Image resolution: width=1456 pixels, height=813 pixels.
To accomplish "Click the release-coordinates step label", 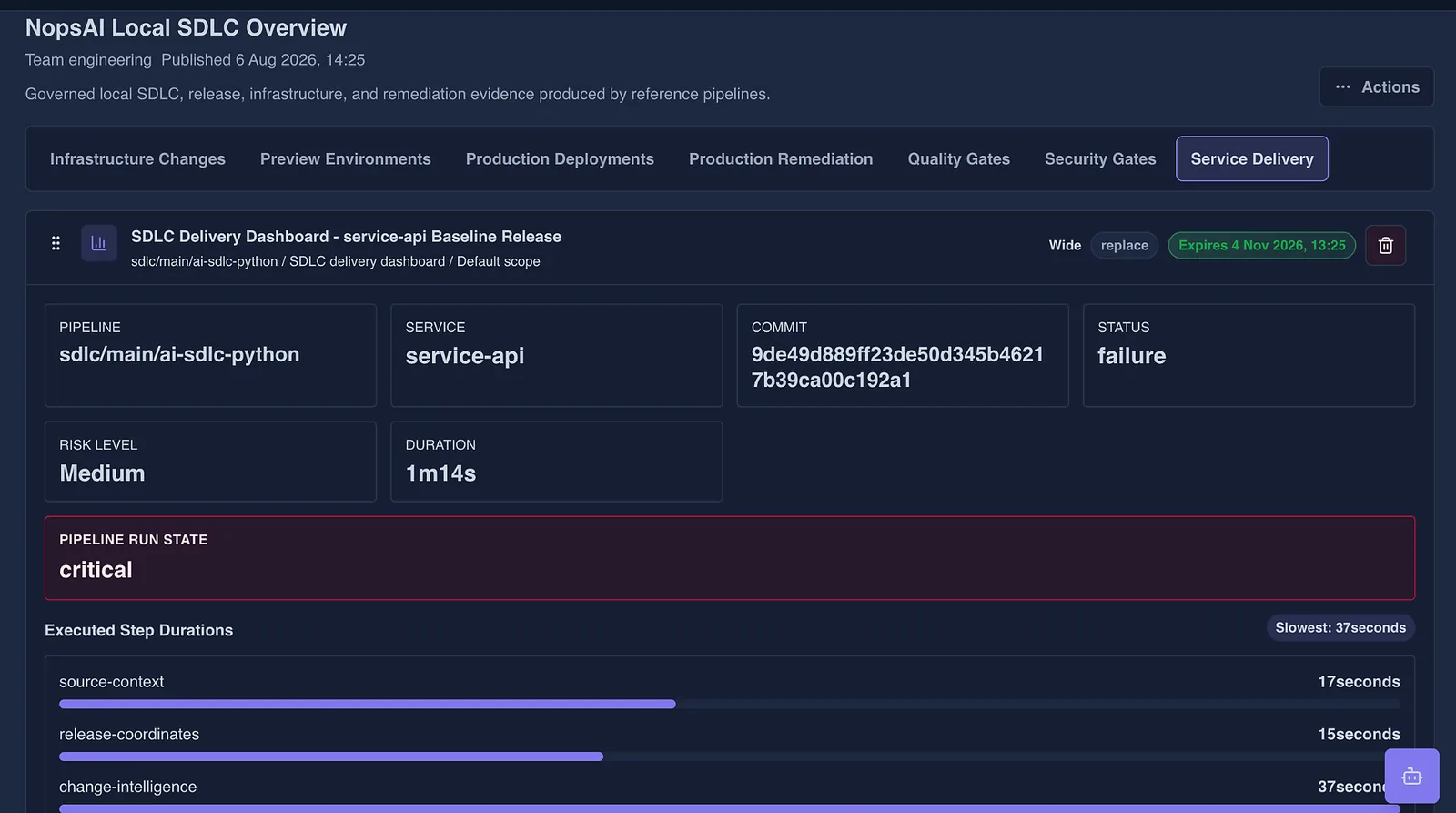I will click(129, 734).
